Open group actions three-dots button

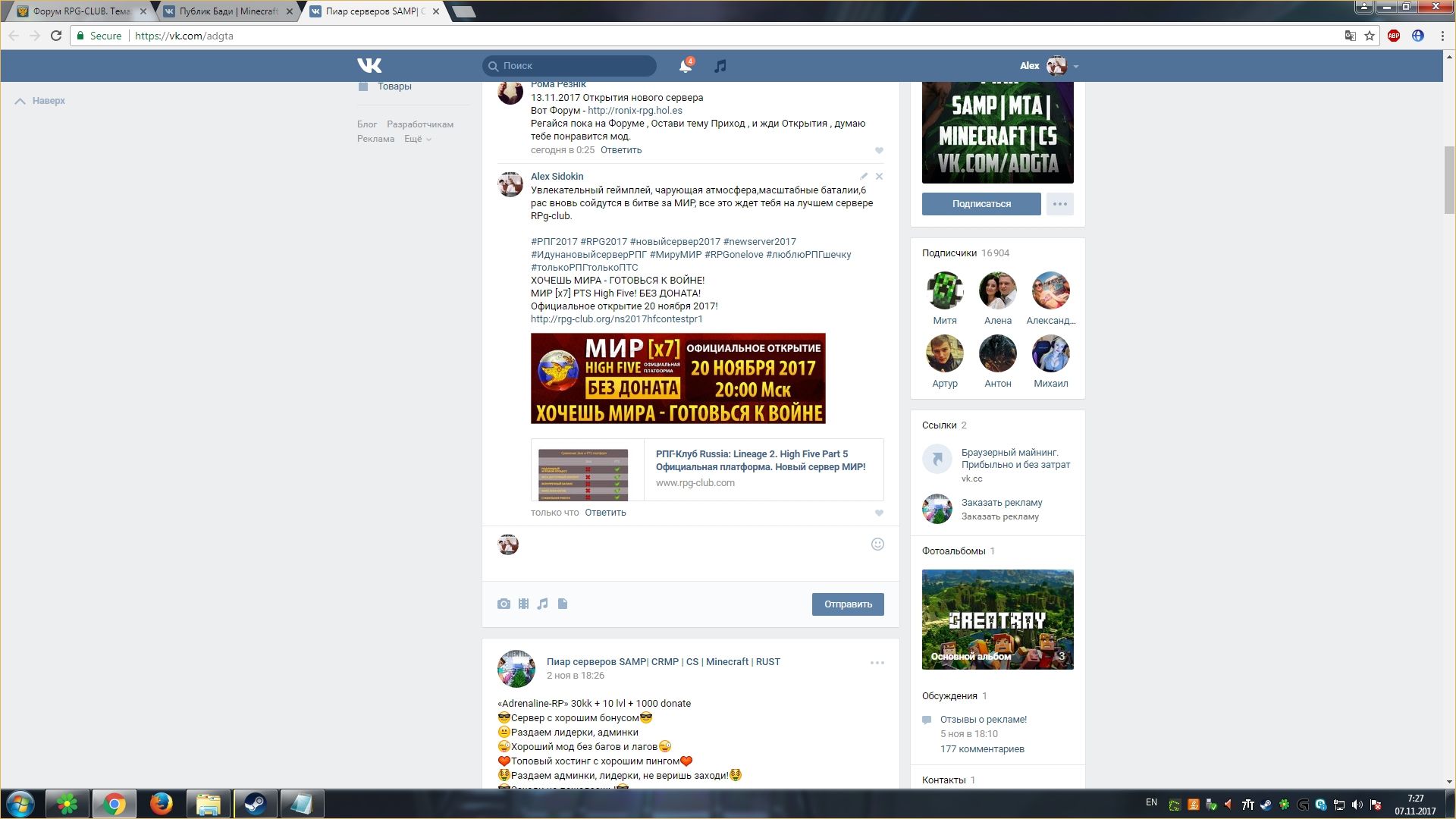coord(1059,204)
